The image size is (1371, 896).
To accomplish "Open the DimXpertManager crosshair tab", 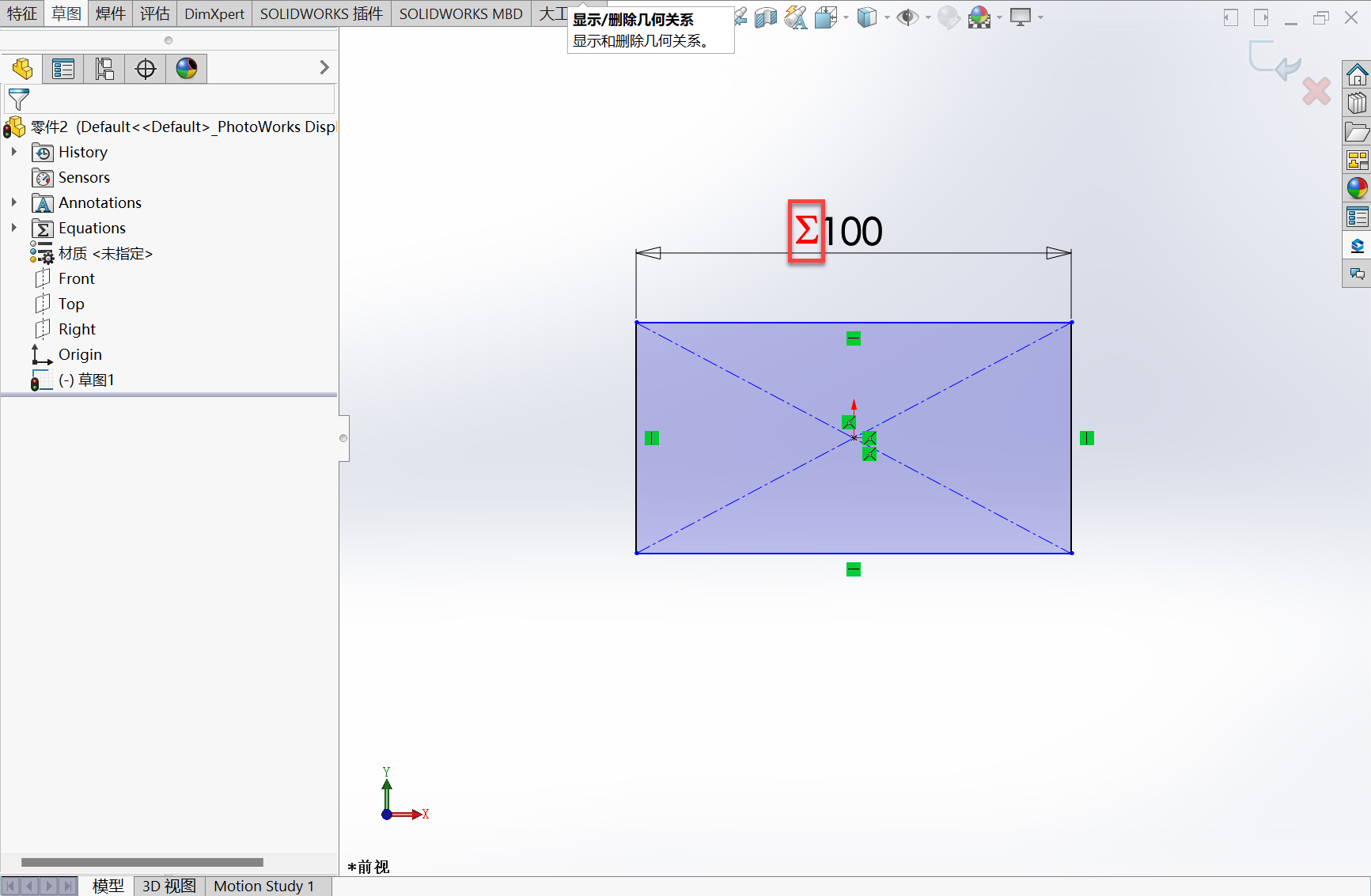I will 146,69.
